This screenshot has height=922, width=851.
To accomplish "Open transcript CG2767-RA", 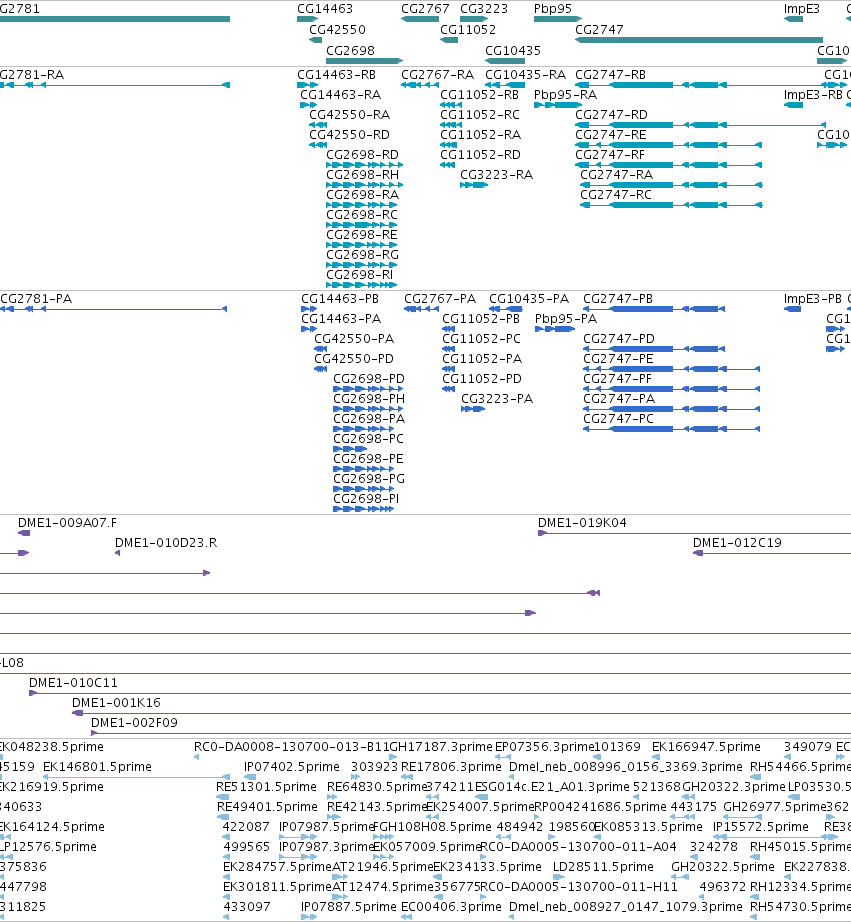I will pyautogui.click(x=438, y=75).
